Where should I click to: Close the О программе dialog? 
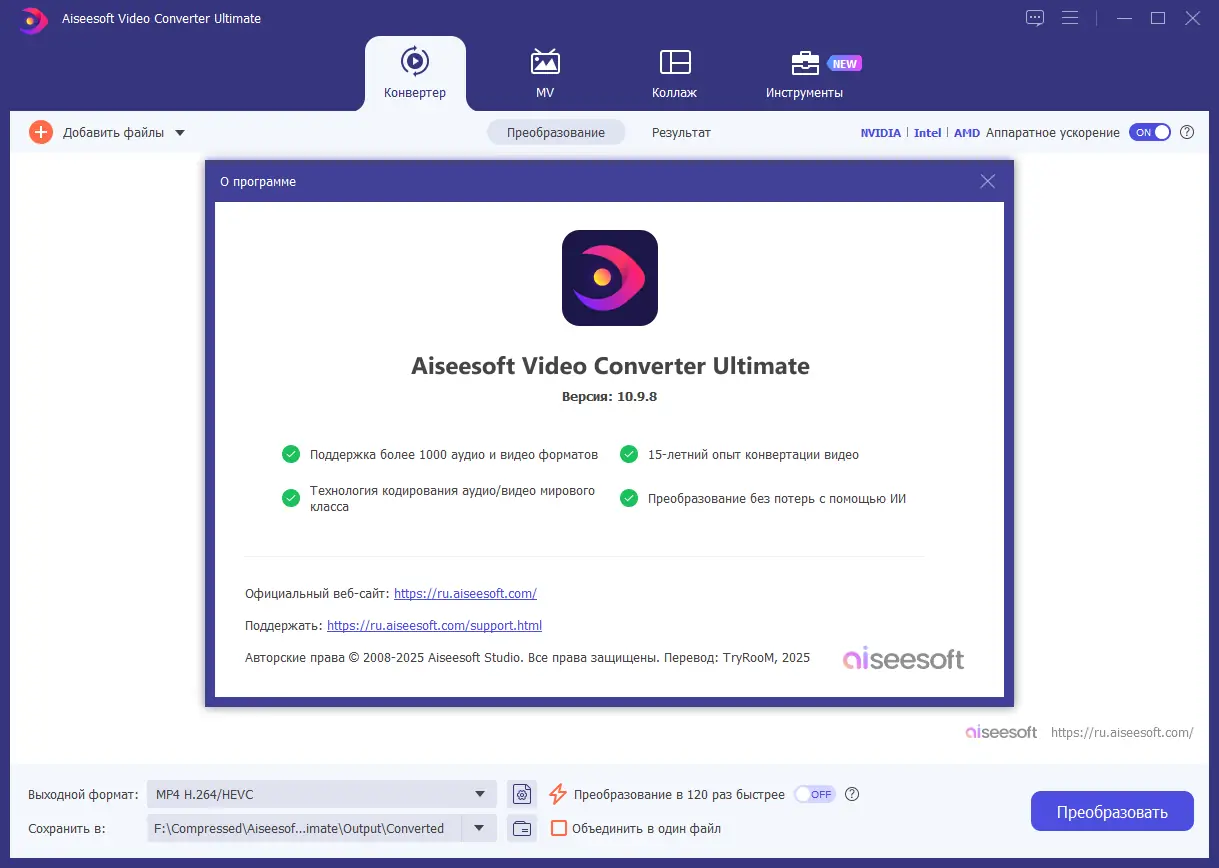[x=988, y=181]
